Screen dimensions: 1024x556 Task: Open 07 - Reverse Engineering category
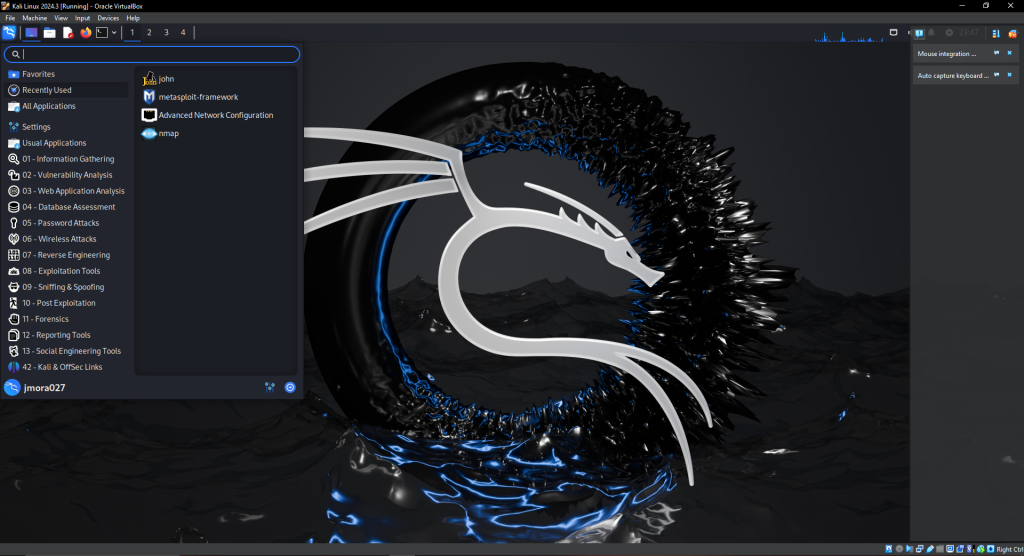coord(67,255)
